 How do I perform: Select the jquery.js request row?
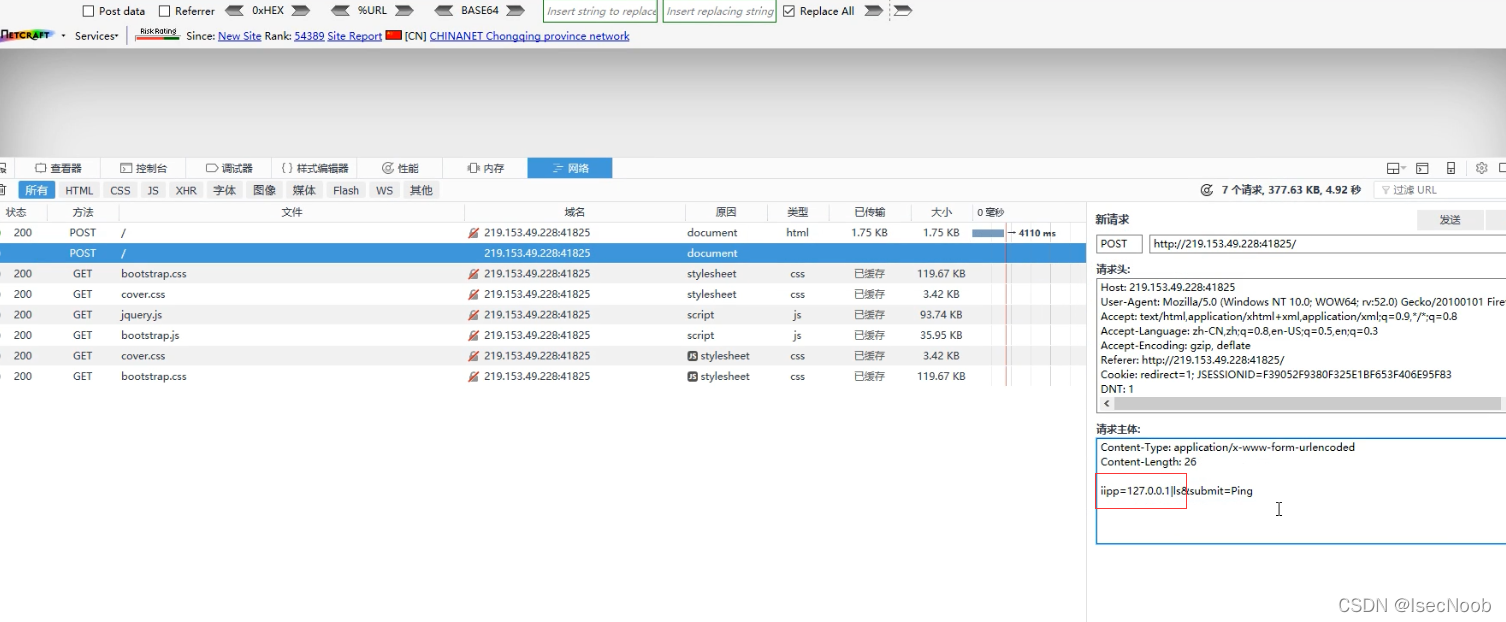pos(543,315)
